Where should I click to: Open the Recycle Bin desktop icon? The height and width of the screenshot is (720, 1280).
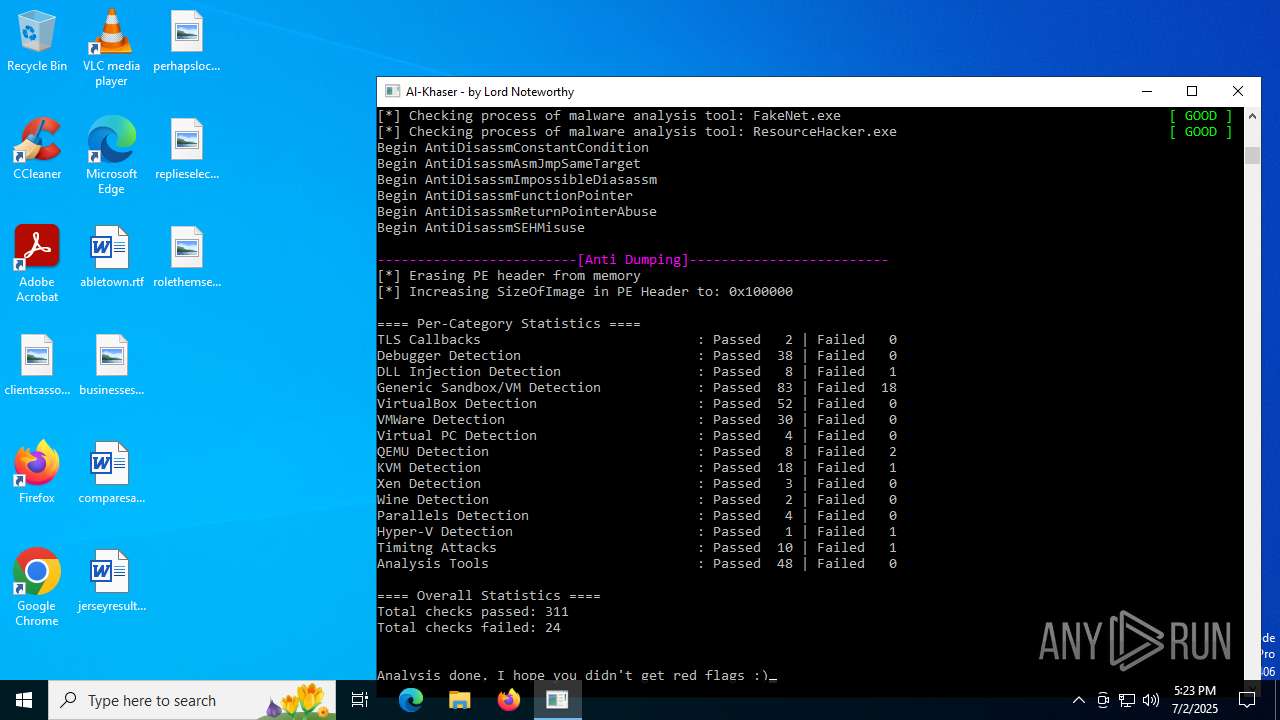(x=37, y=42)
